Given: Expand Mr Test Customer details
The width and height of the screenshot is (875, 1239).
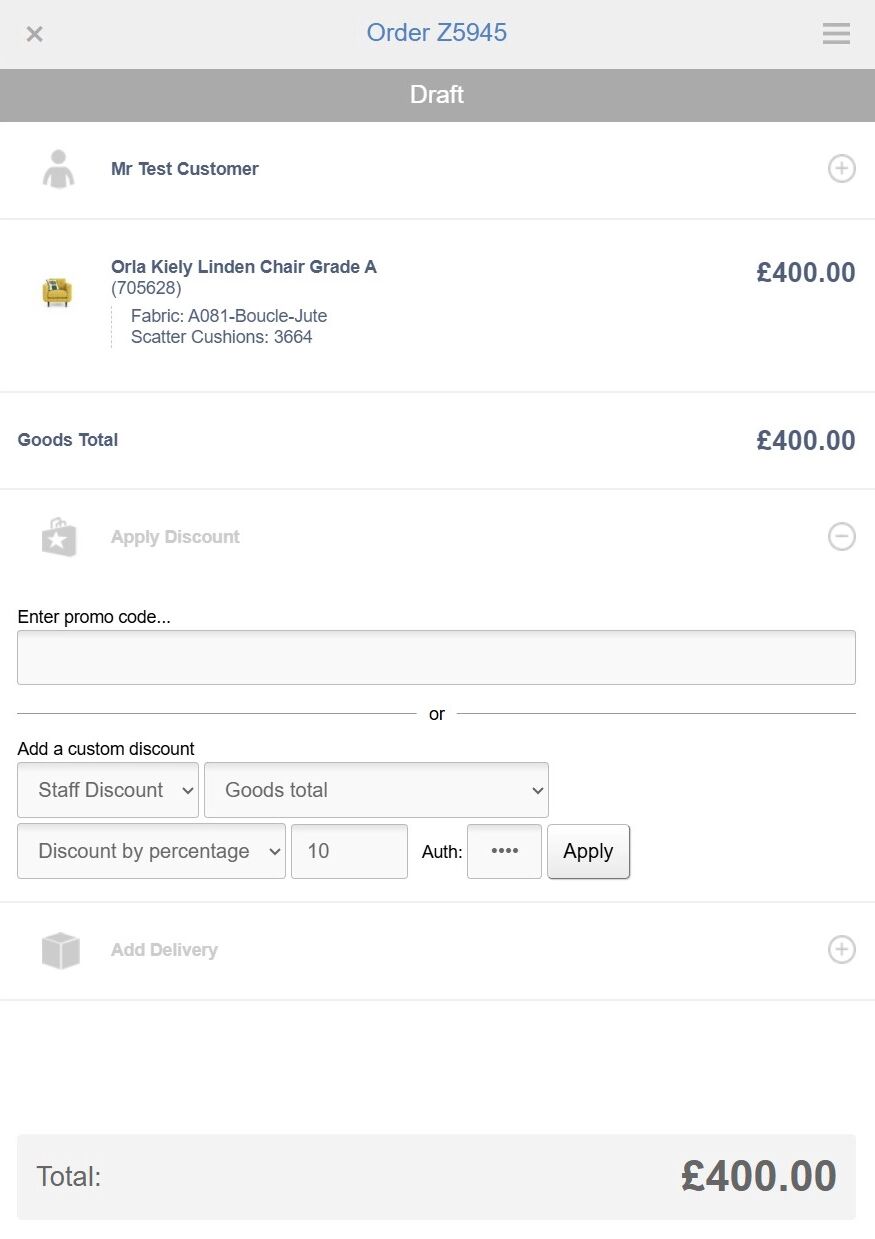Looking at the screenshot, I should point(841,169).
